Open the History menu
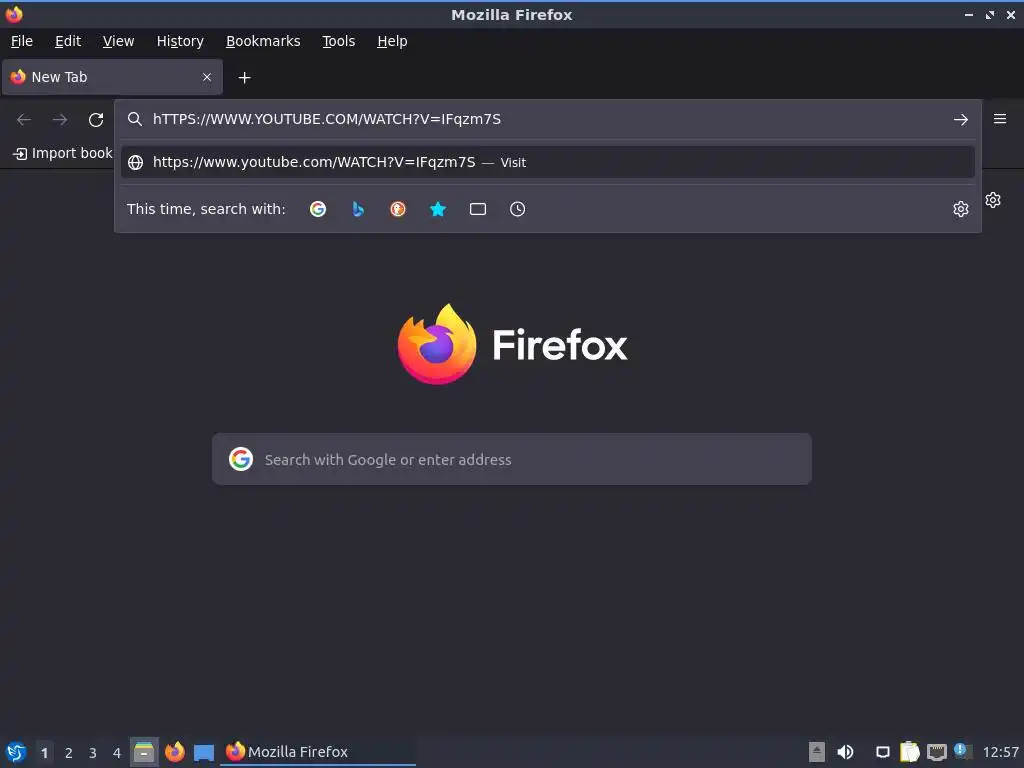This screenshot has height=768, width=1024. point(180,41)
